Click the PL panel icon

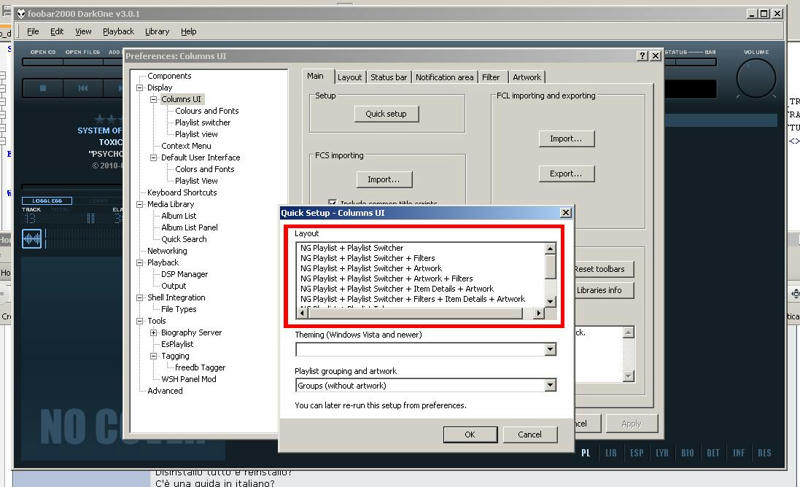pyautogui.click(x=586, y=453)
